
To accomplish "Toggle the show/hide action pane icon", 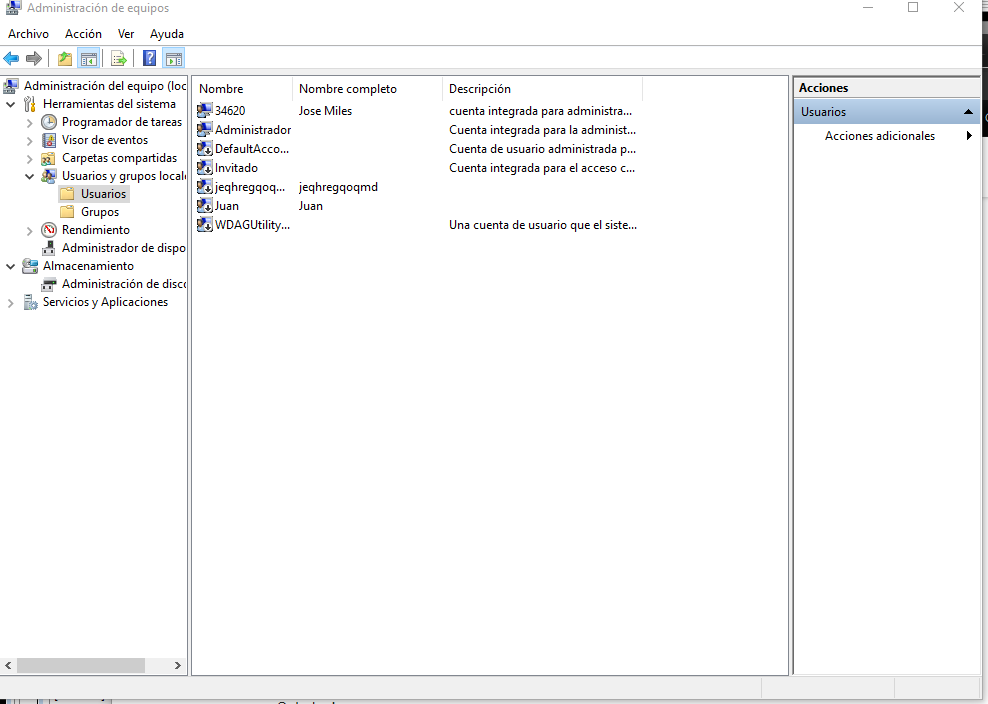I will point(173,58).
